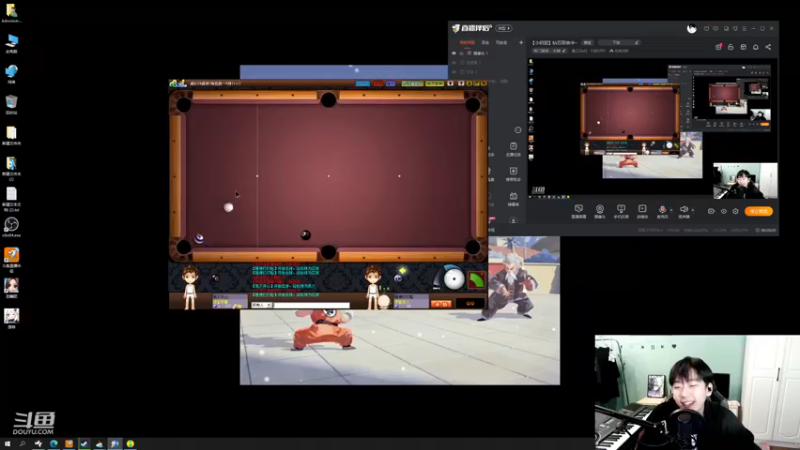Image resolution: width=800 pixels, height=450 pixels.
Task: Expand the microphone dropdown arrow
Action: [671, 210]
